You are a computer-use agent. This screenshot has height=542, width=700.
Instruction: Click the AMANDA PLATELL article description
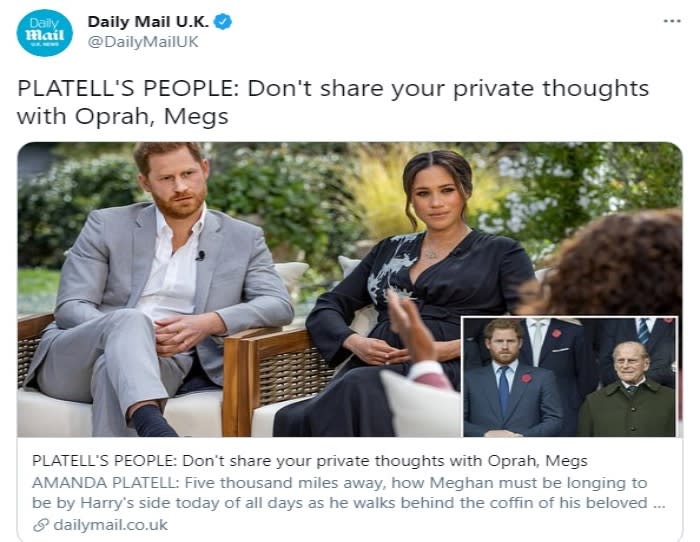(x=340, y=492)
